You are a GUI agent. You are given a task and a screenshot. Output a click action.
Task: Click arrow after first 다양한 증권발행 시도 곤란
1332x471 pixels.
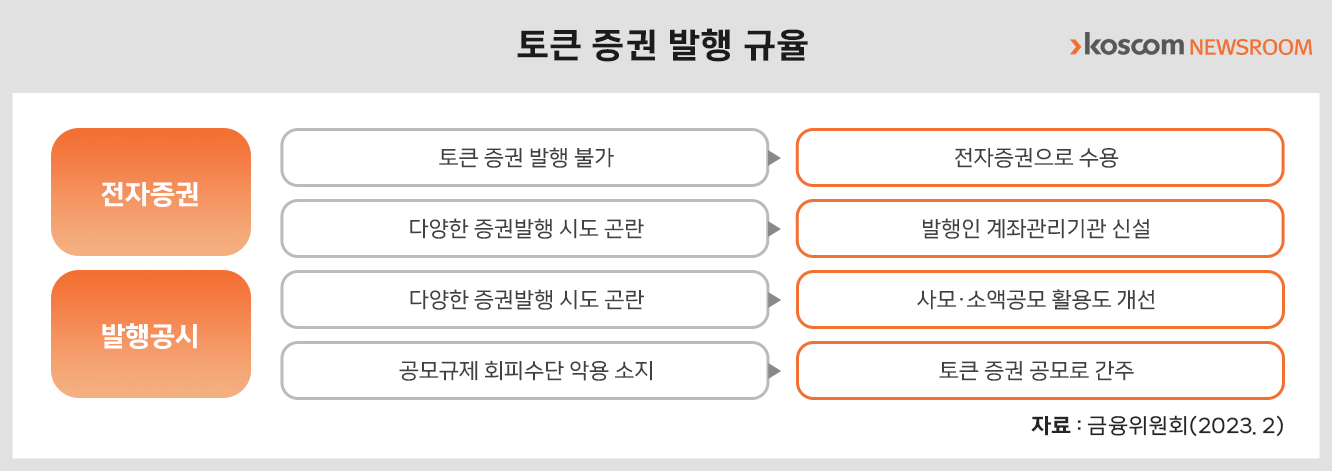(x=773, y=229)
